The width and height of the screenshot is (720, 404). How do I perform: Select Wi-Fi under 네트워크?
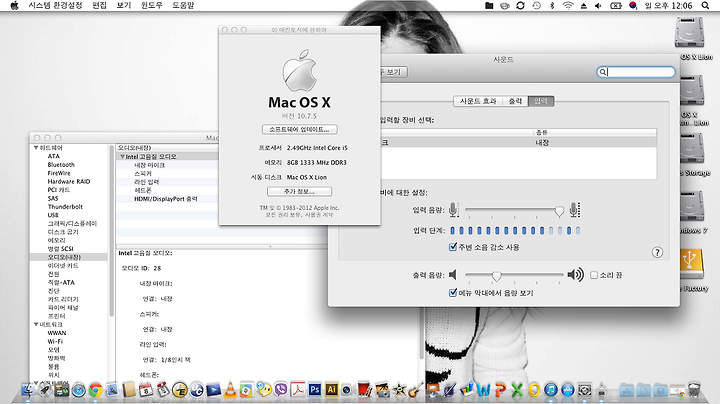pyautogui.click(x=55, y=342)
